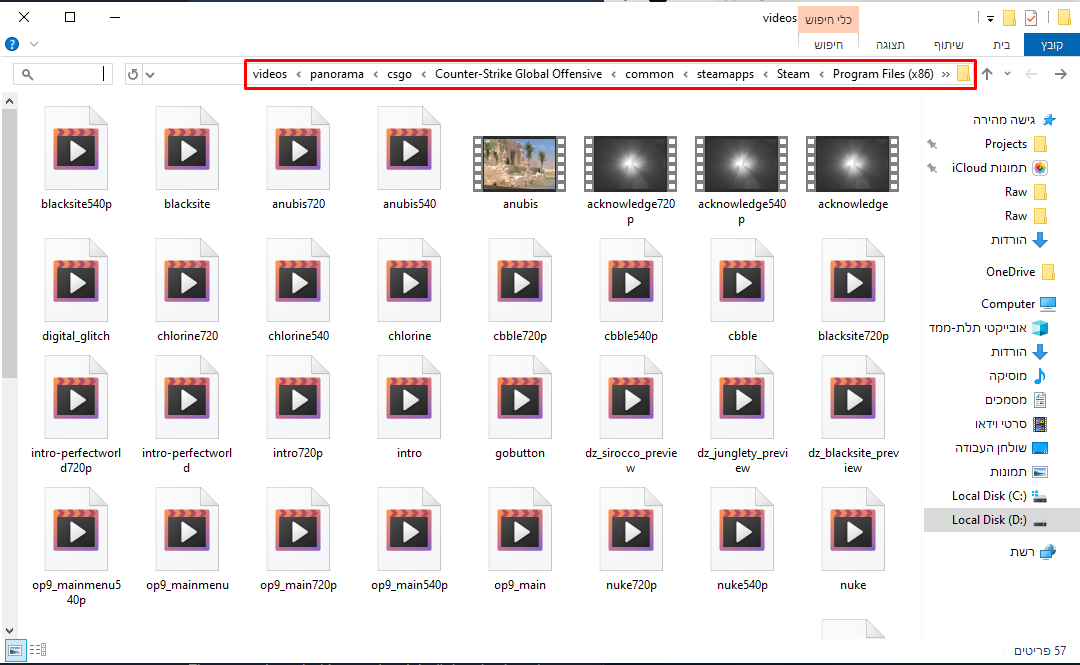
Task: Select the intro file icon
Action: [x=409, y=398]
